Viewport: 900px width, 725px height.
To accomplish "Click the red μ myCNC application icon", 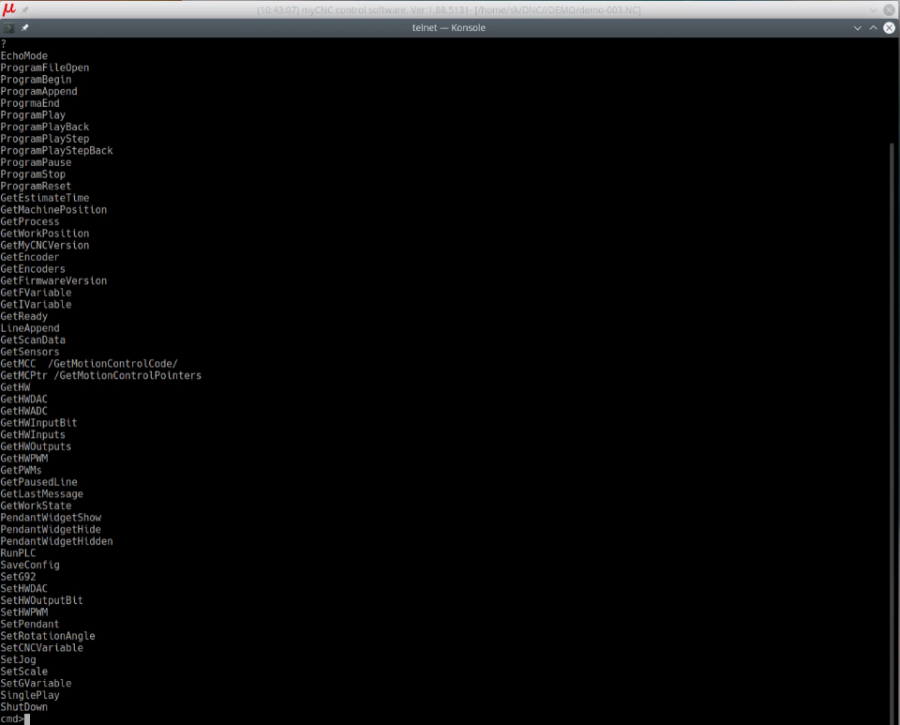I will click(x=9, y=8).
